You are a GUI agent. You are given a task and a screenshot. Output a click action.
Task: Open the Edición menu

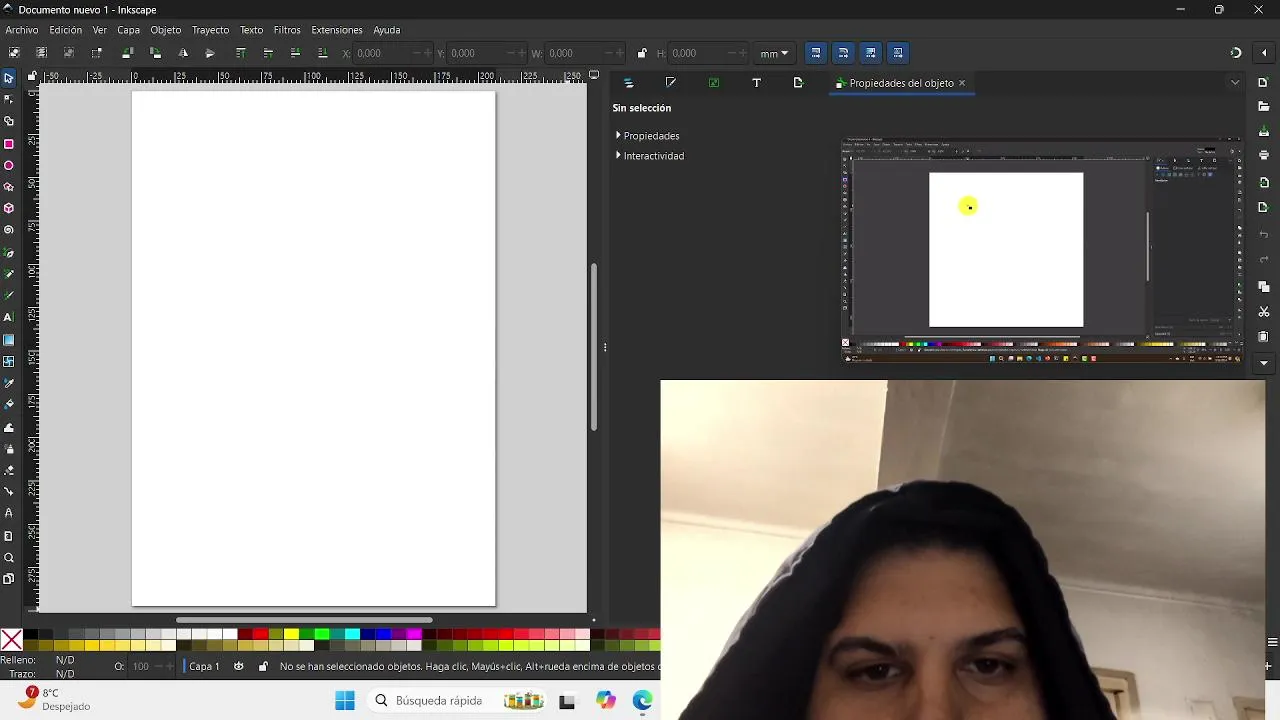pos(66,30)
